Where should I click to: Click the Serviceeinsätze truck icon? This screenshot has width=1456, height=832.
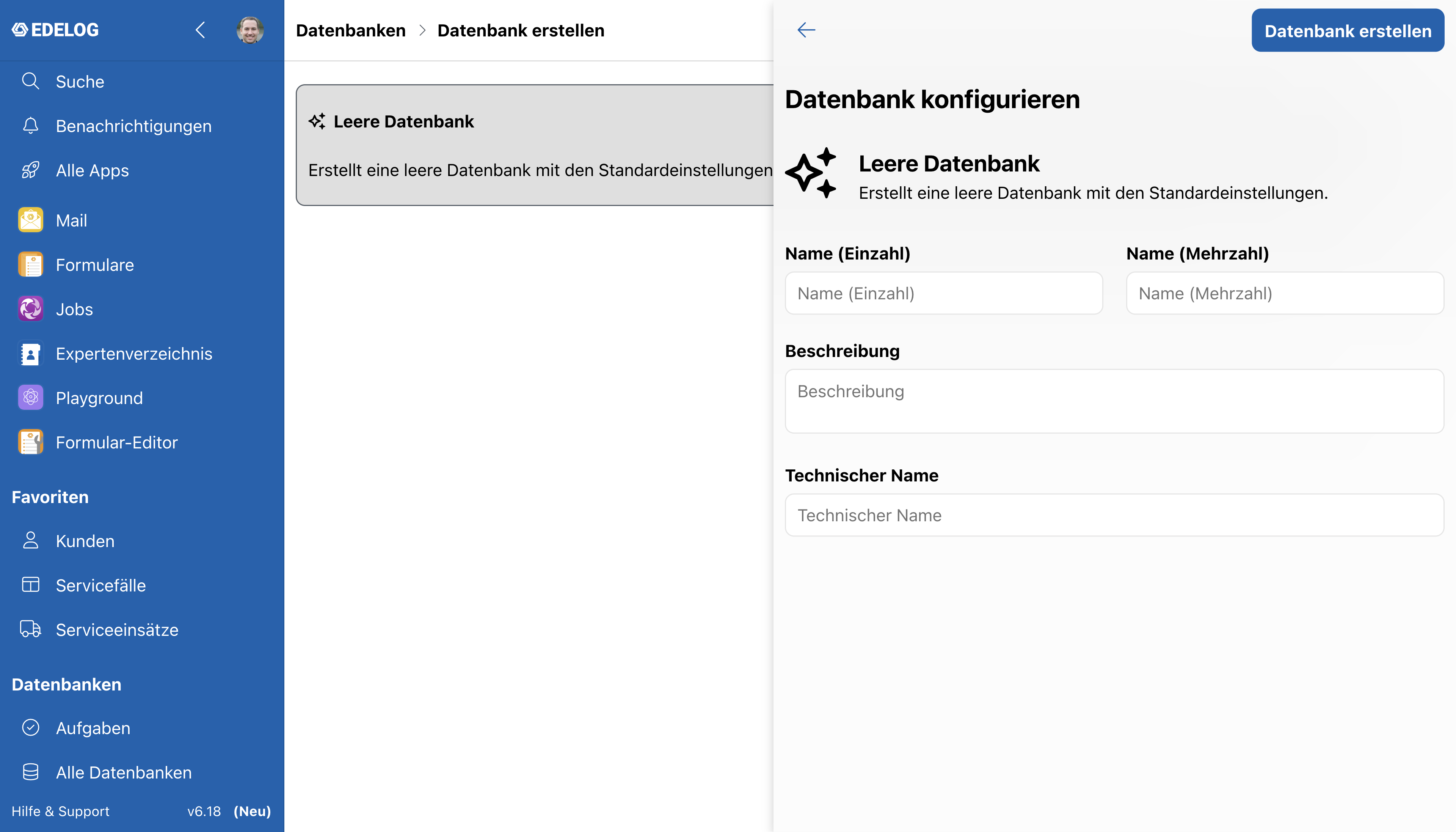point(30,629)
